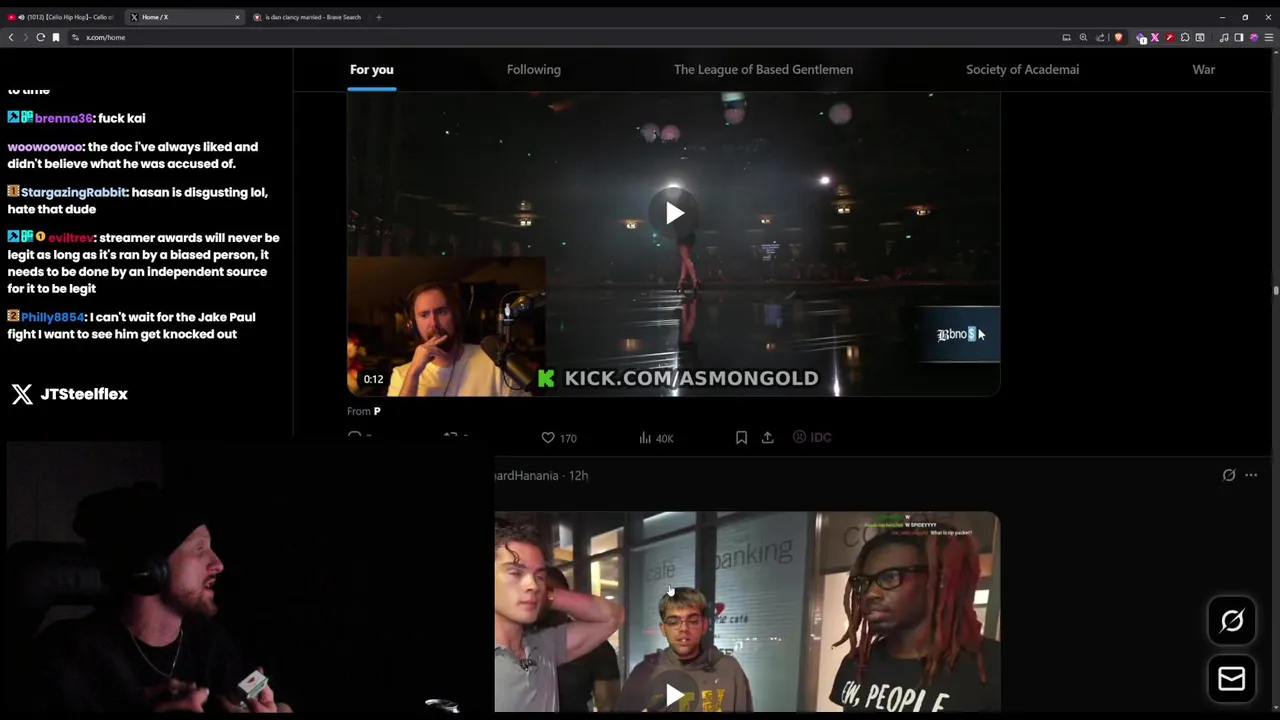Open pink X extension icon

(1155, 37)
